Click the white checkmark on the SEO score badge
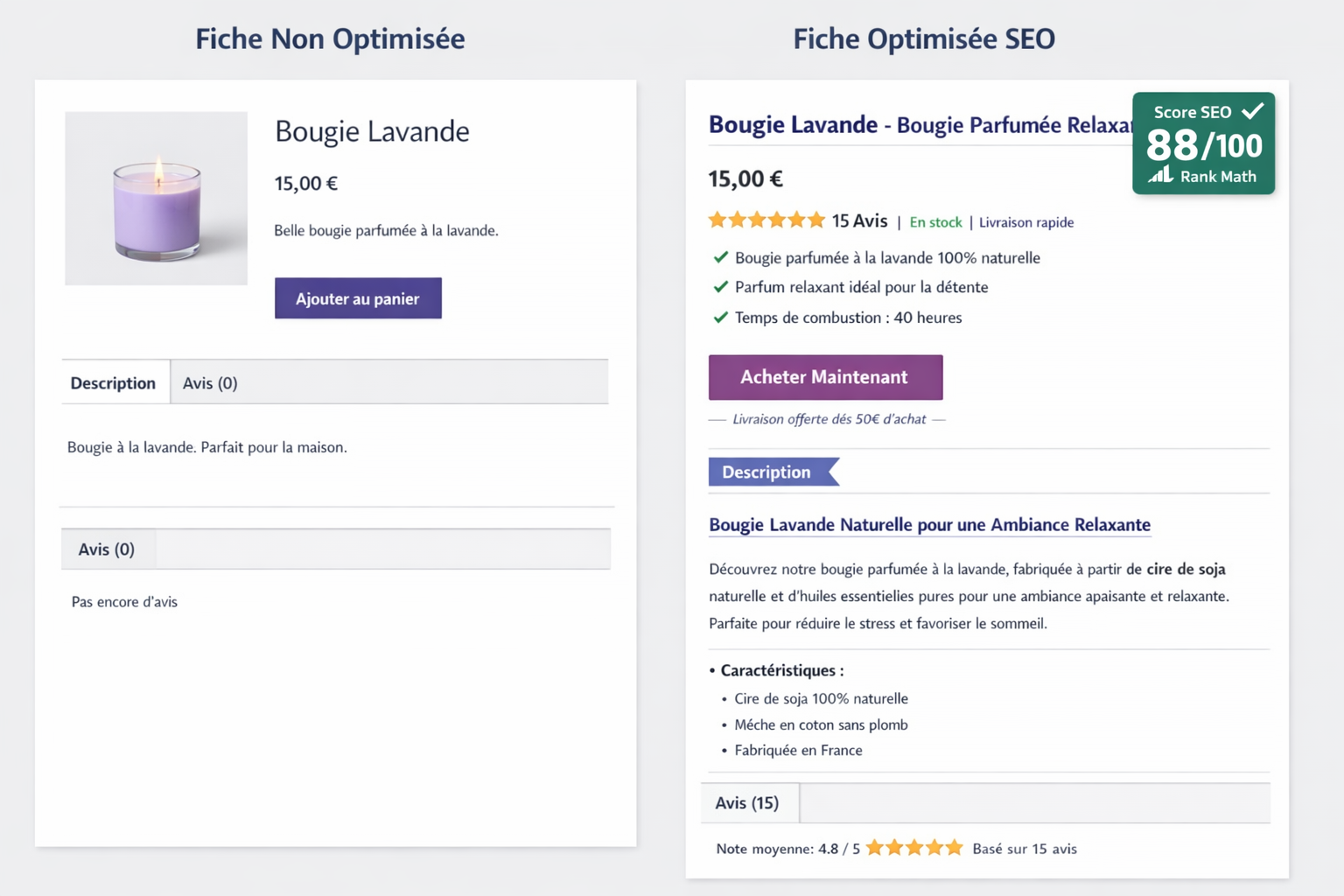 point(1254,111)
